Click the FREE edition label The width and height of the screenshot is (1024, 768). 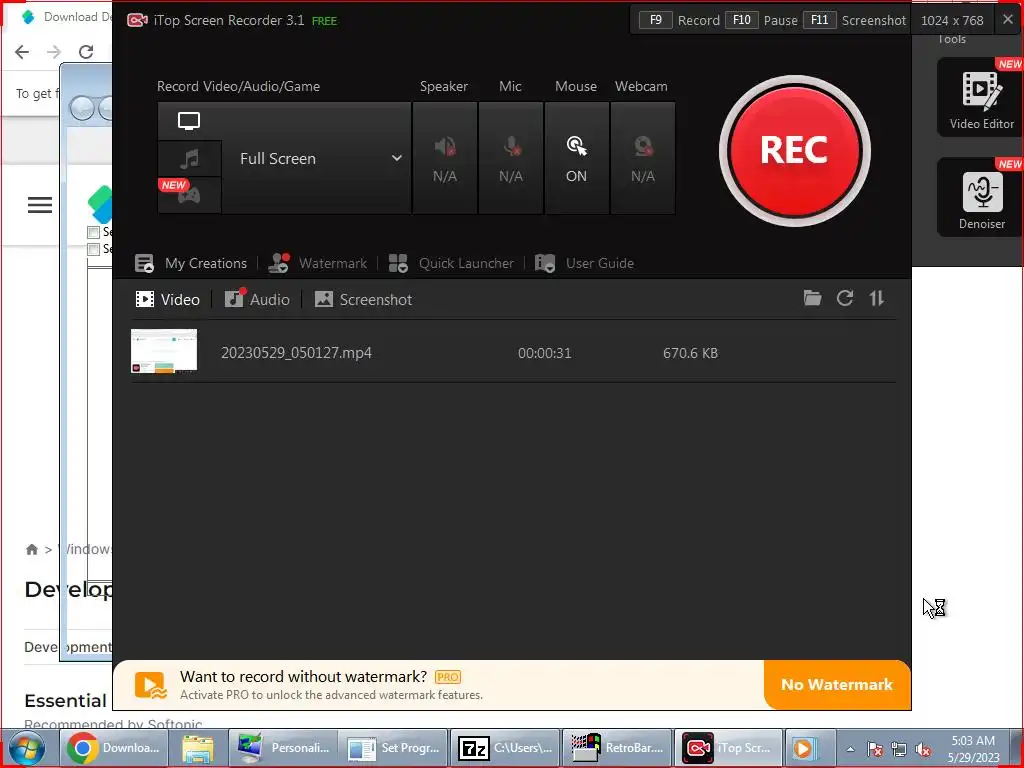325,21
